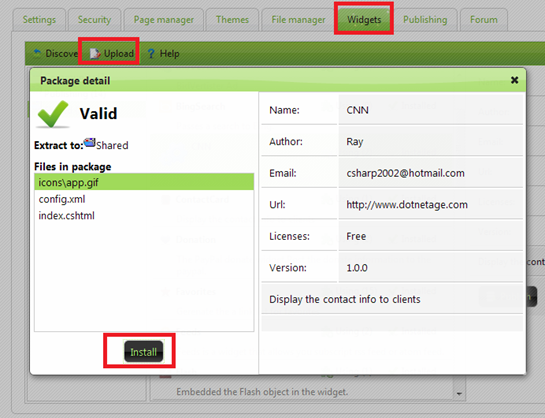Viewport: 545px width, 418px height.
Task: Click the Name value CNN
Action: coord(357,110)
